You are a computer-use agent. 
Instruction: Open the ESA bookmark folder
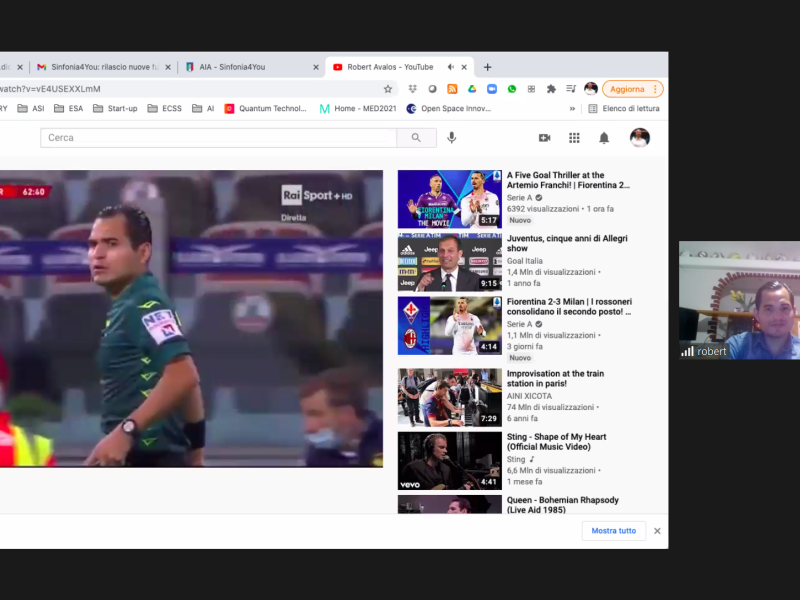coord(68,109)
